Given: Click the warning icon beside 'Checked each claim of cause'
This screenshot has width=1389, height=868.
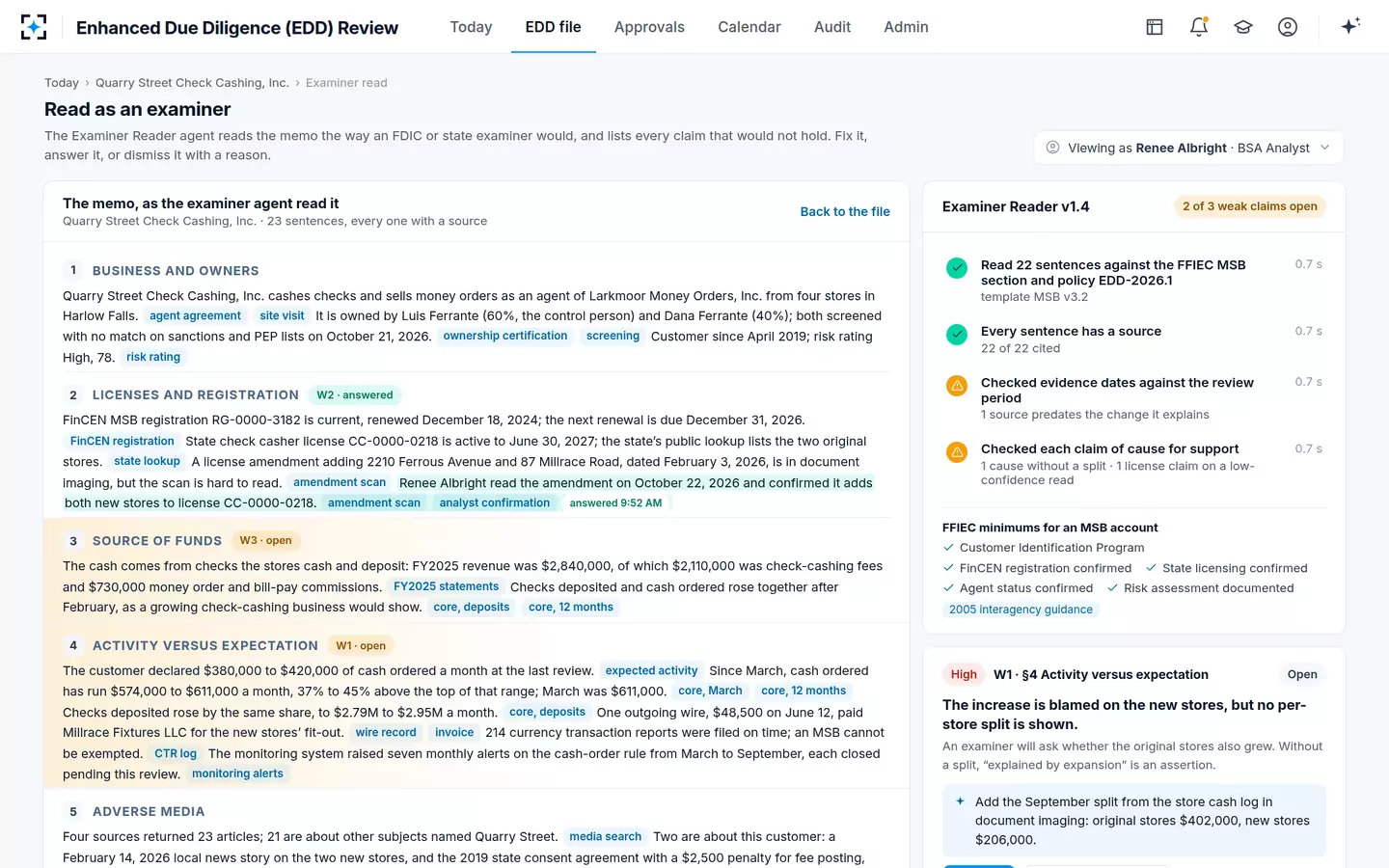Looking at the screenshot, I should click(x=957, y=452).
